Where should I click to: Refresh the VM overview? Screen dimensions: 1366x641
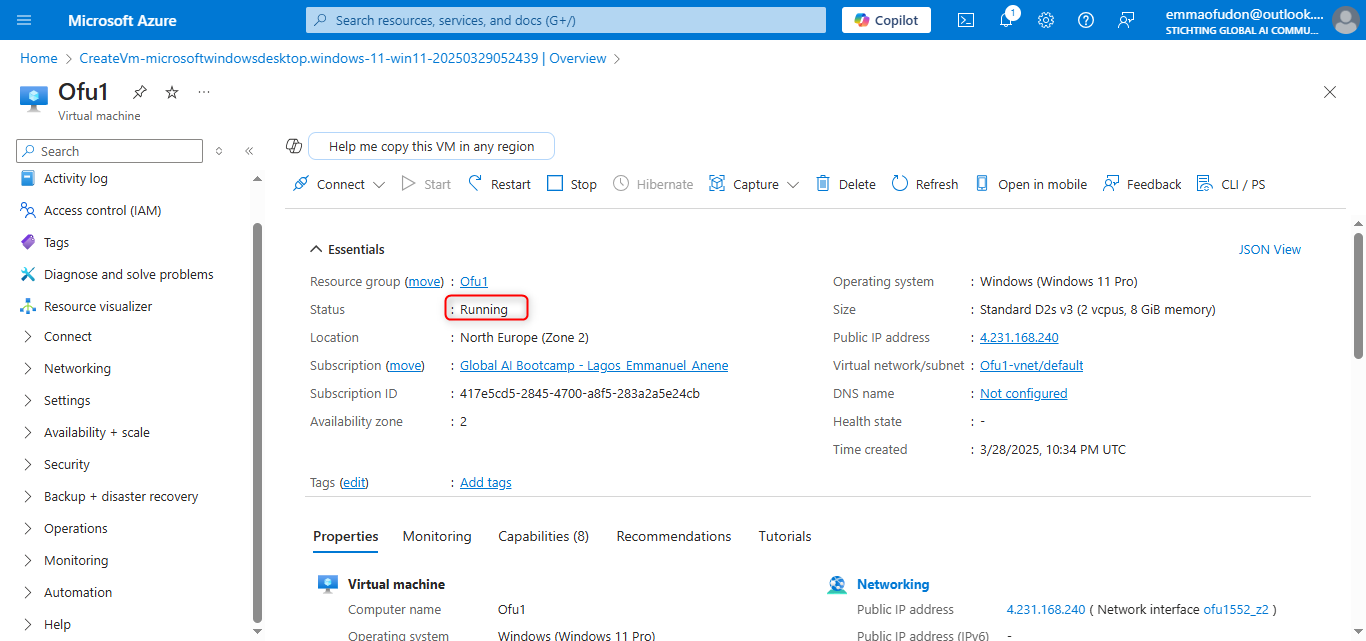pyautogui.click(x=925, y=184)
